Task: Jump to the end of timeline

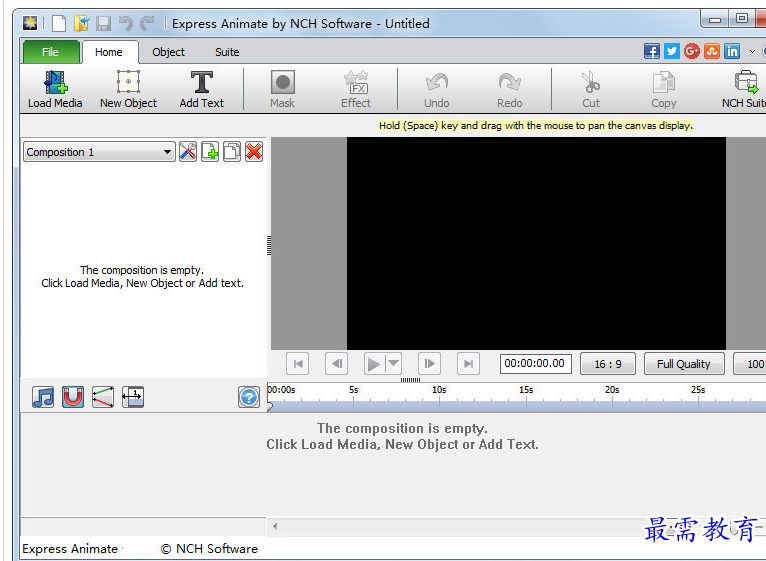Action: 468,364
